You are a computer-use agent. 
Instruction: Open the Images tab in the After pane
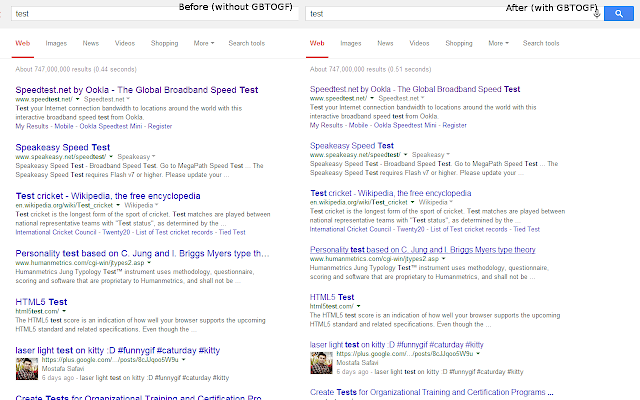point(351,43)
